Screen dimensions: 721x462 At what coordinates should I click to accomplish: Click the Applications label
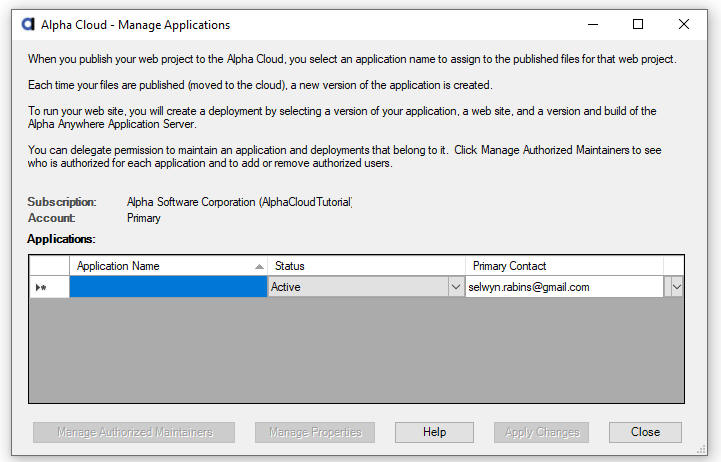click(x=61, y=239)
